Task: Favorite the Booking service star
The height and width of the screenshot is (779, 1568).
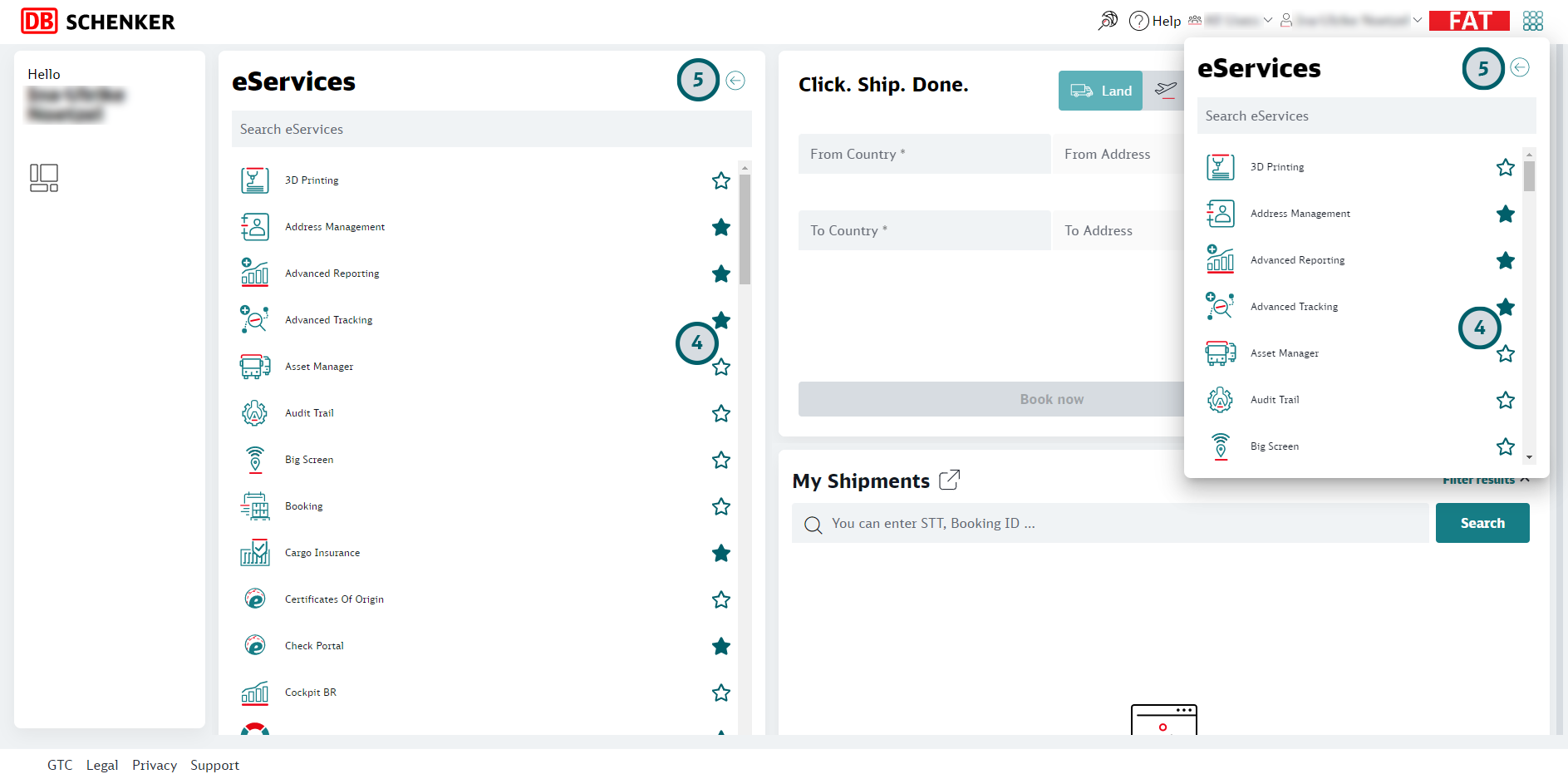Action: click(x=720, y=506)
